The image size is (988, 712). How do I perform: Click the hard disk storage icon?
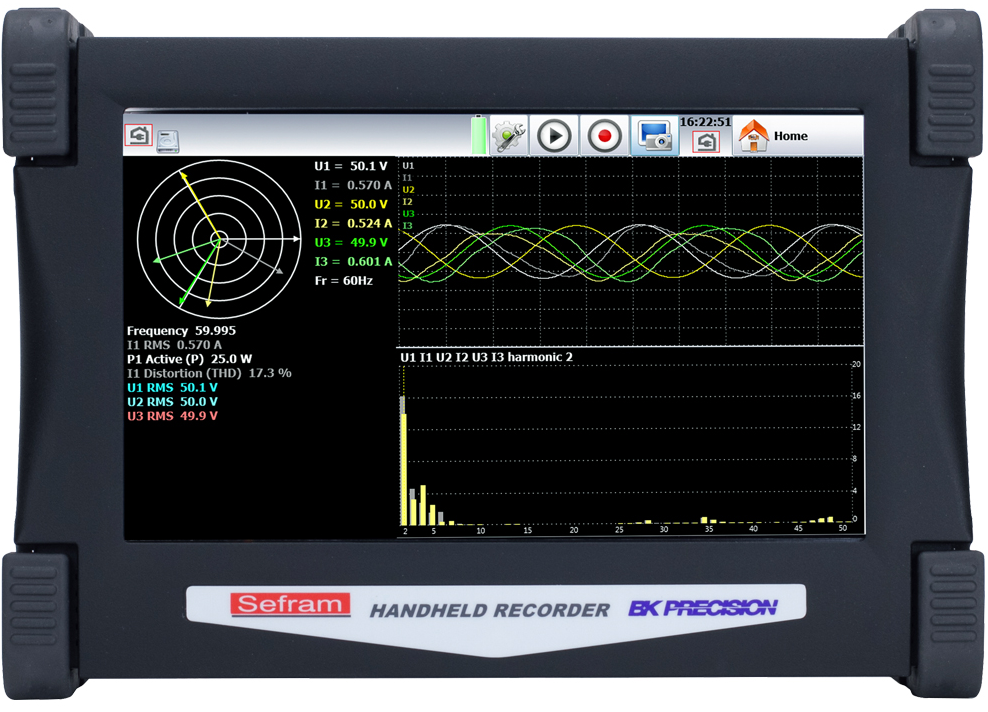(168, 142)
